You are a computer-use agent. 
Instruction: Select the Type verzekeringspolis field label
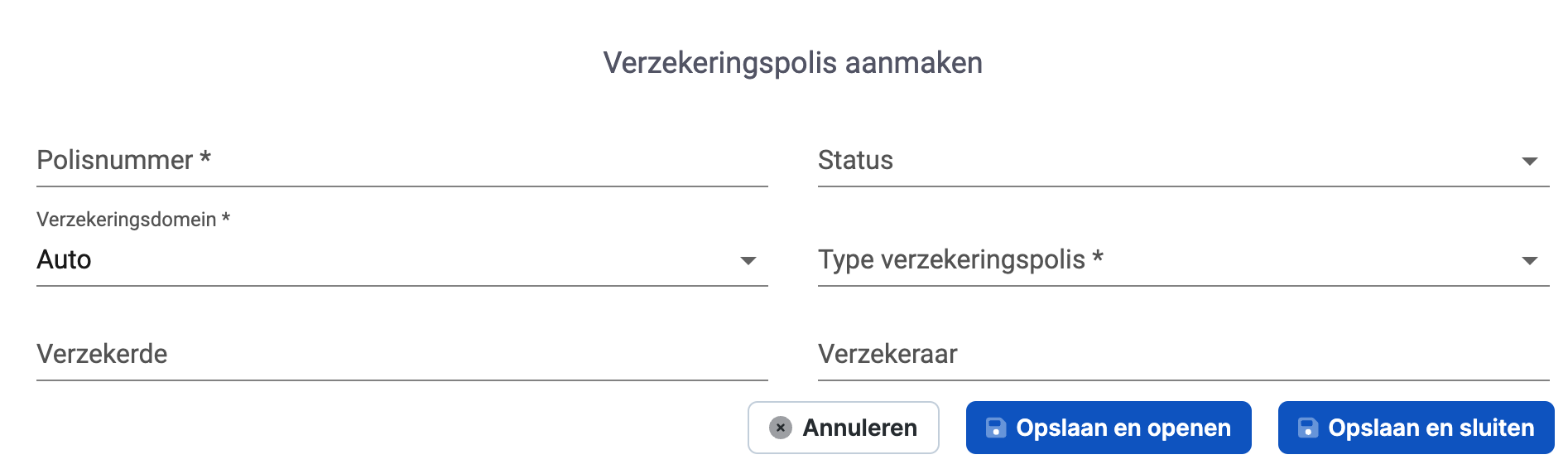coord(951,260)
